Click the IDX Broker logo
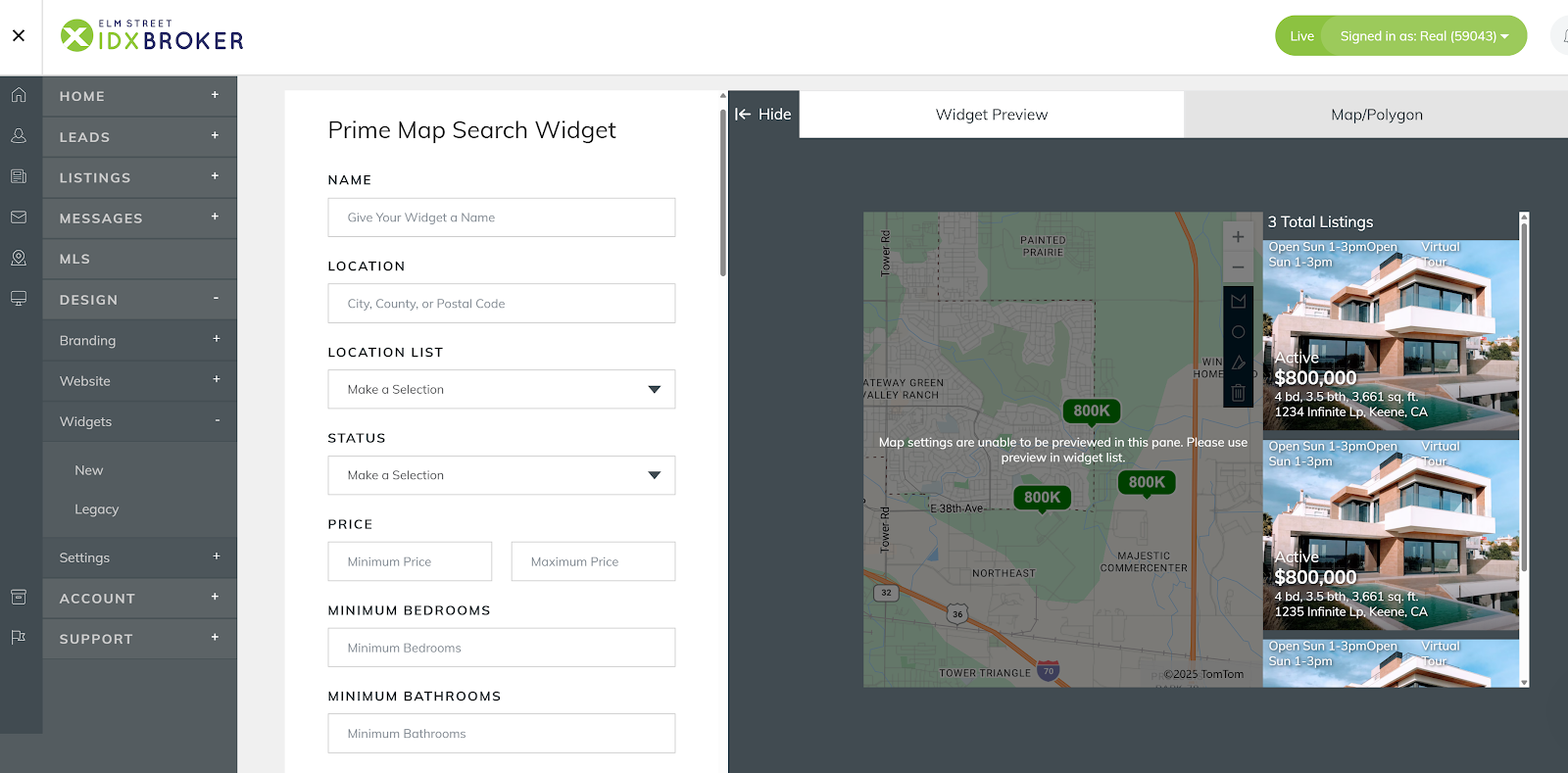The image size is (1568, 773). tap(152, 36)
